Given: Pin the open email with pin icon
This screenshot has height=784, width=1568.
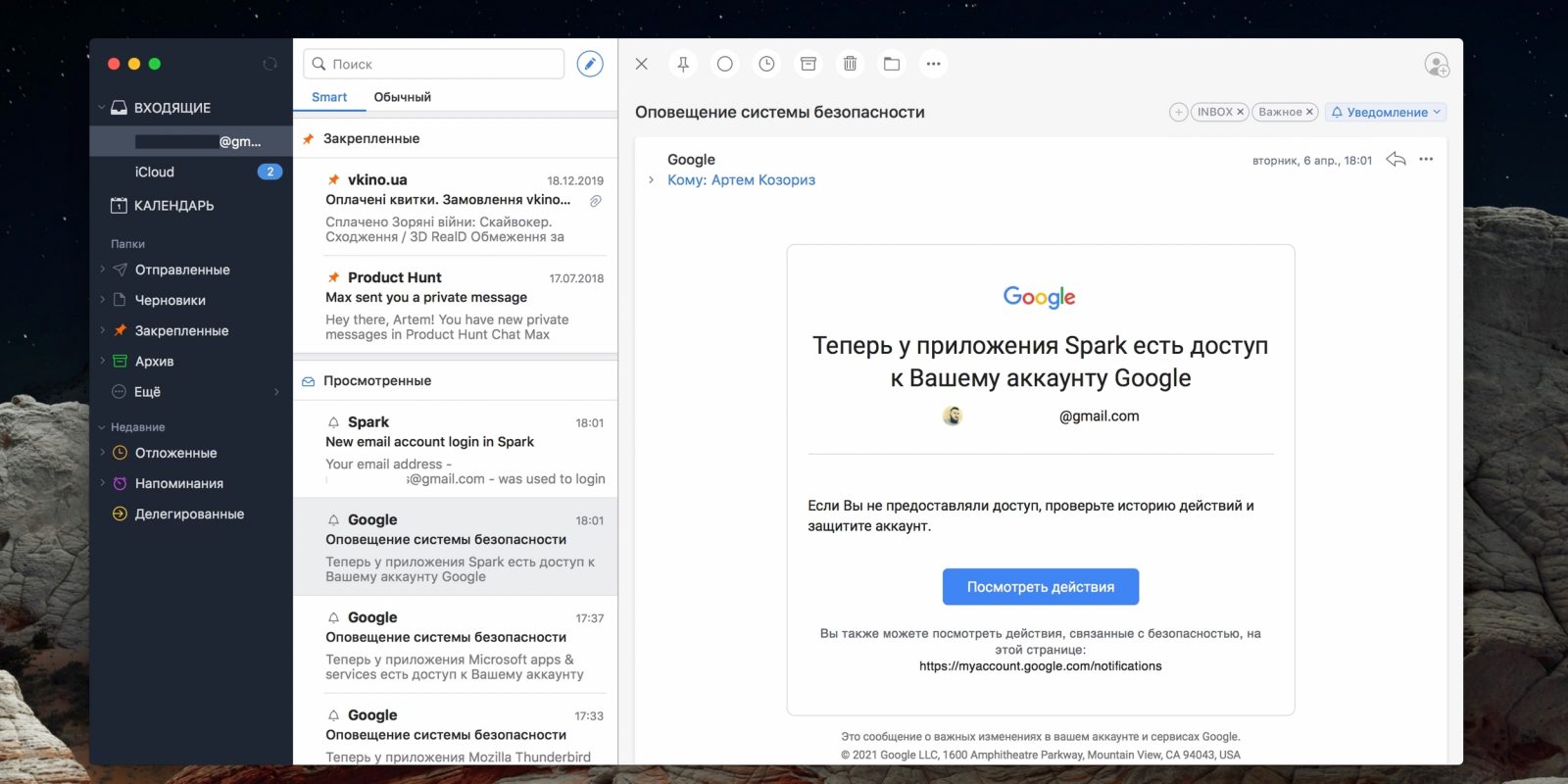Looking at the screenshot, I should [683, 64].
